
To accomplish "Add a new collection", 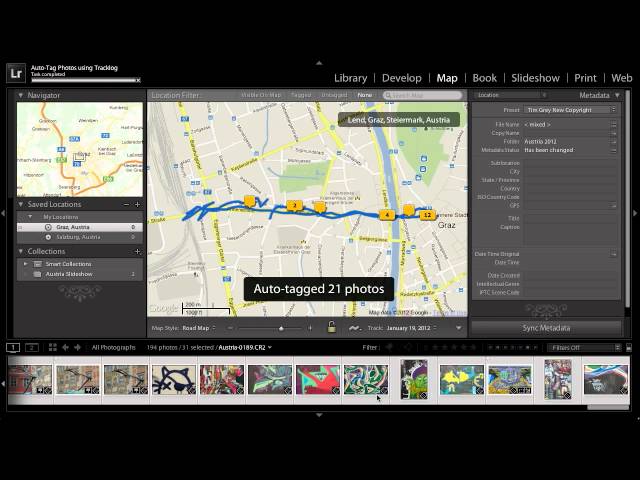I will [138, 251].
